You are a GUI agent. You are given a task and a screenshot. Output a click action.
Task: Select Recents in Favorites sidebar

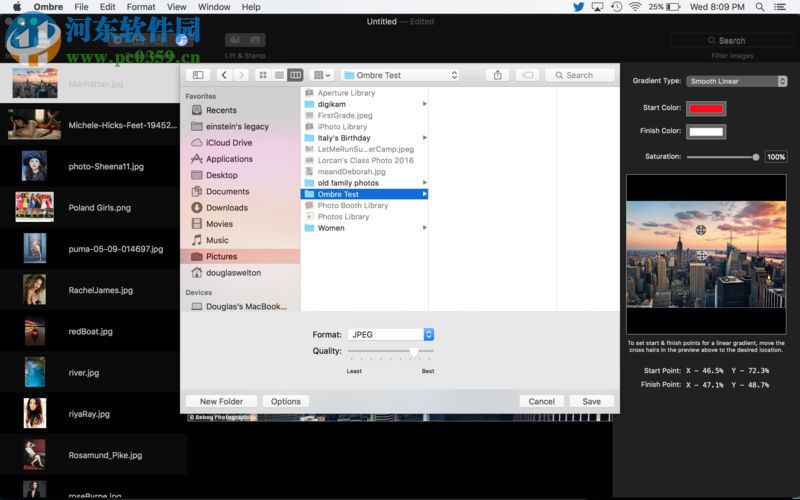[x=240, y=110]
